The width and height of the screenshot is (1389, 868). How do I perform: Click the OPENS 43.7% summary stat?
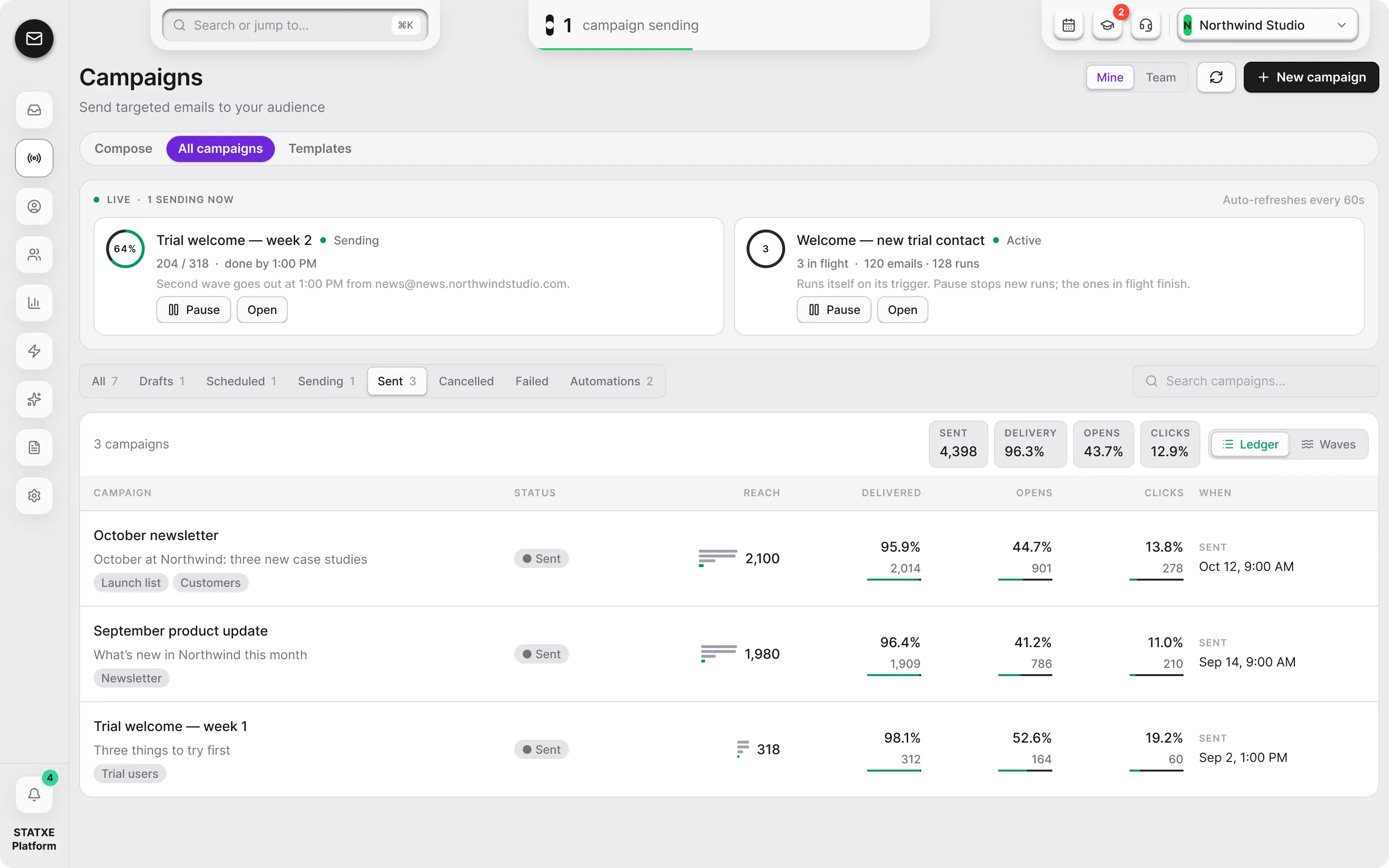coord(1103,444)
